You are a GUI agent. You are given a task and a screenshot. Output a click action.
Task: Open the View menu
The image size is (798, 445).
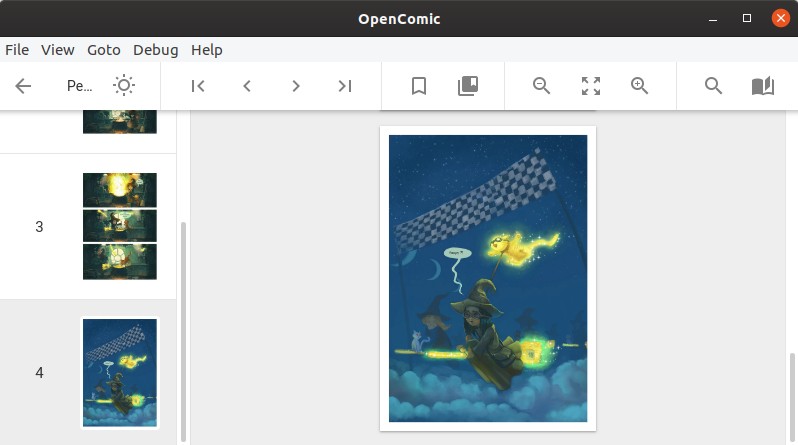pyautogui.click(x=58, y=50)
